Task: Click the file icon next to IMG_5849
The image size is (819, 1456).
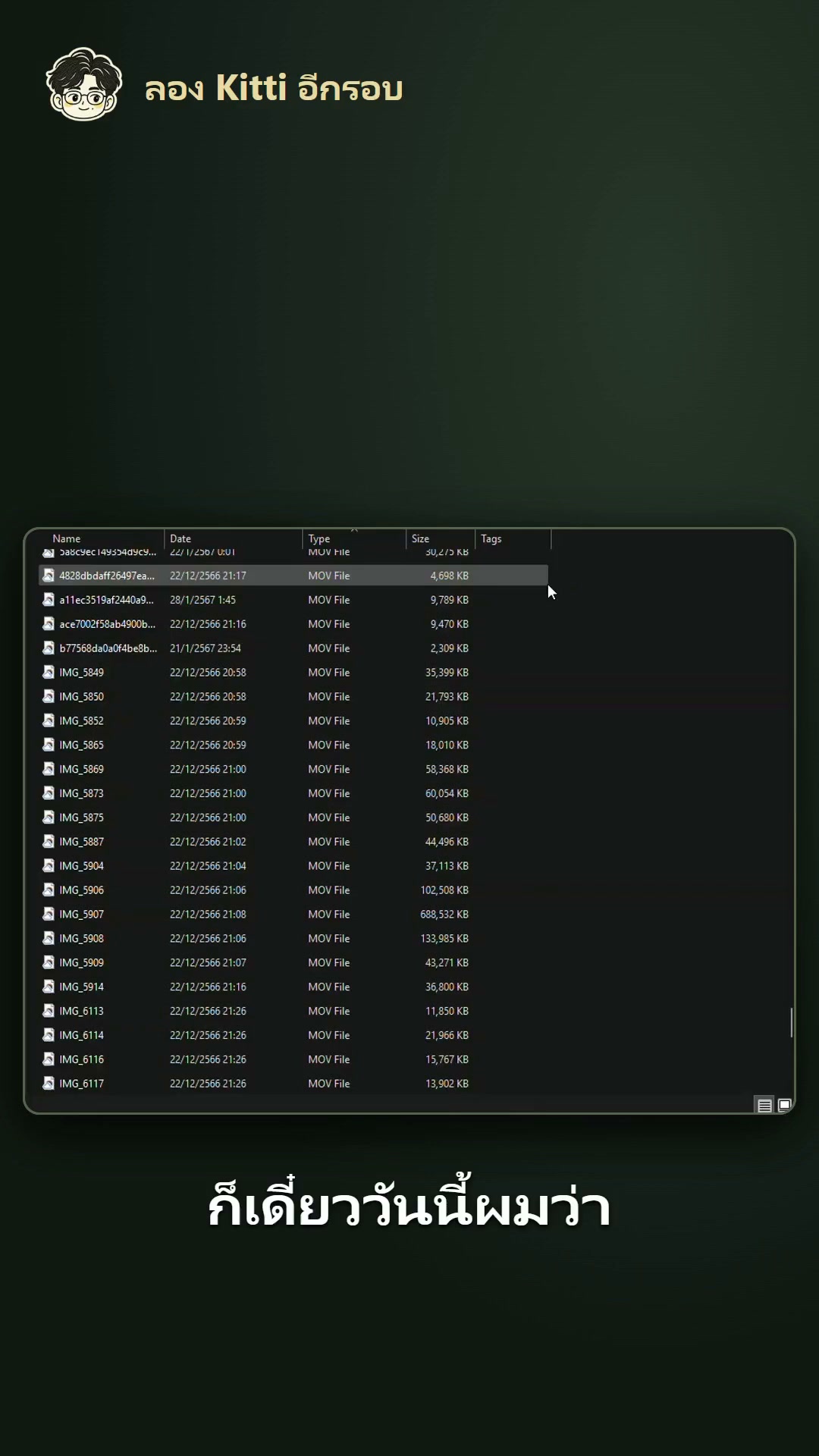Action: (x=49, y=672)
